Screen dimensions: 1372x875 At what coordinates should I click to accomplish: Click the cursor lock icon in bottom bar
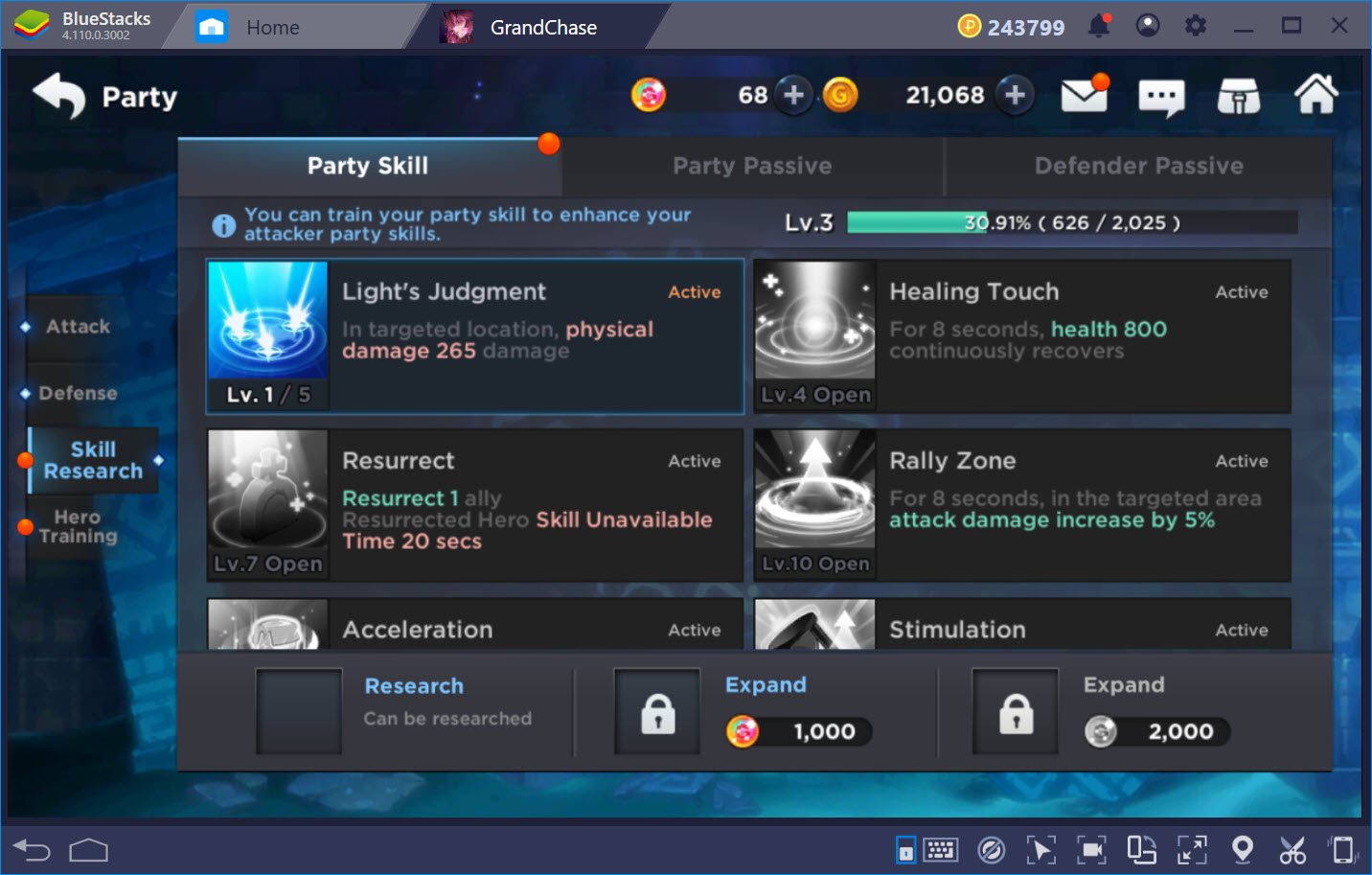tap(1041, 850)
